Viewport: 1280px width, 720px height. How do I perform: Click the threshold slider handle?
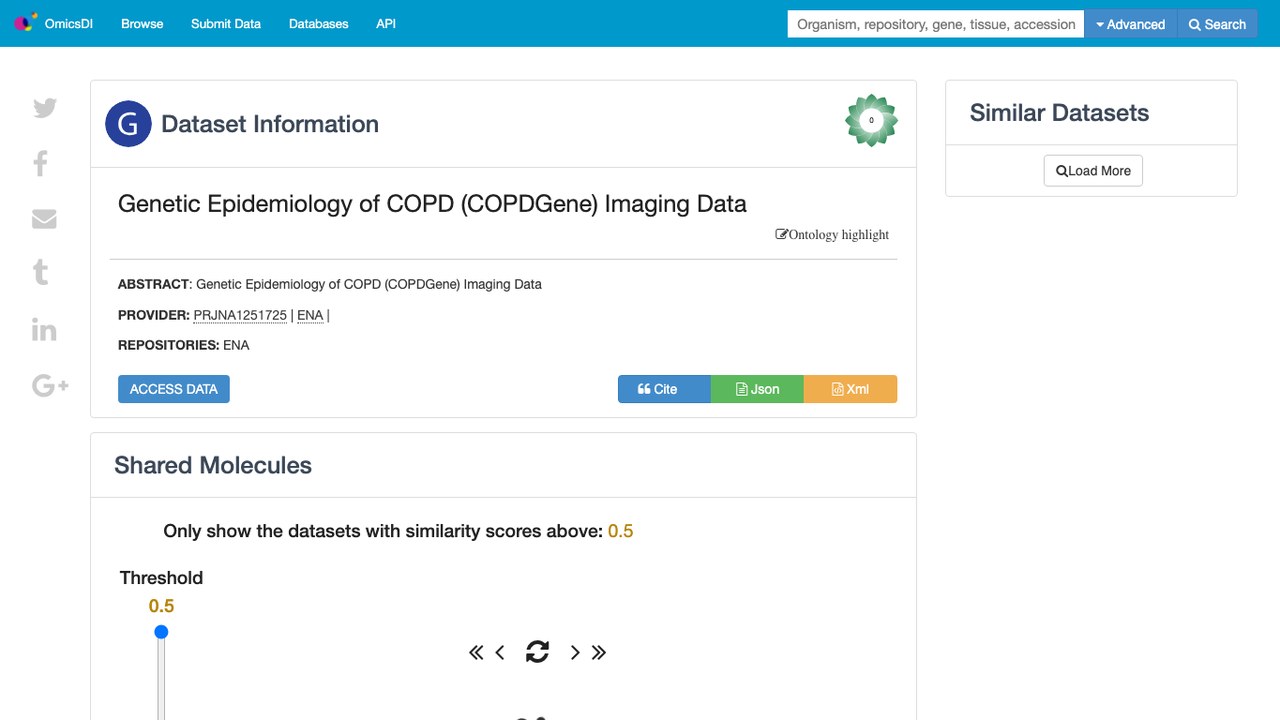(161, 632)
